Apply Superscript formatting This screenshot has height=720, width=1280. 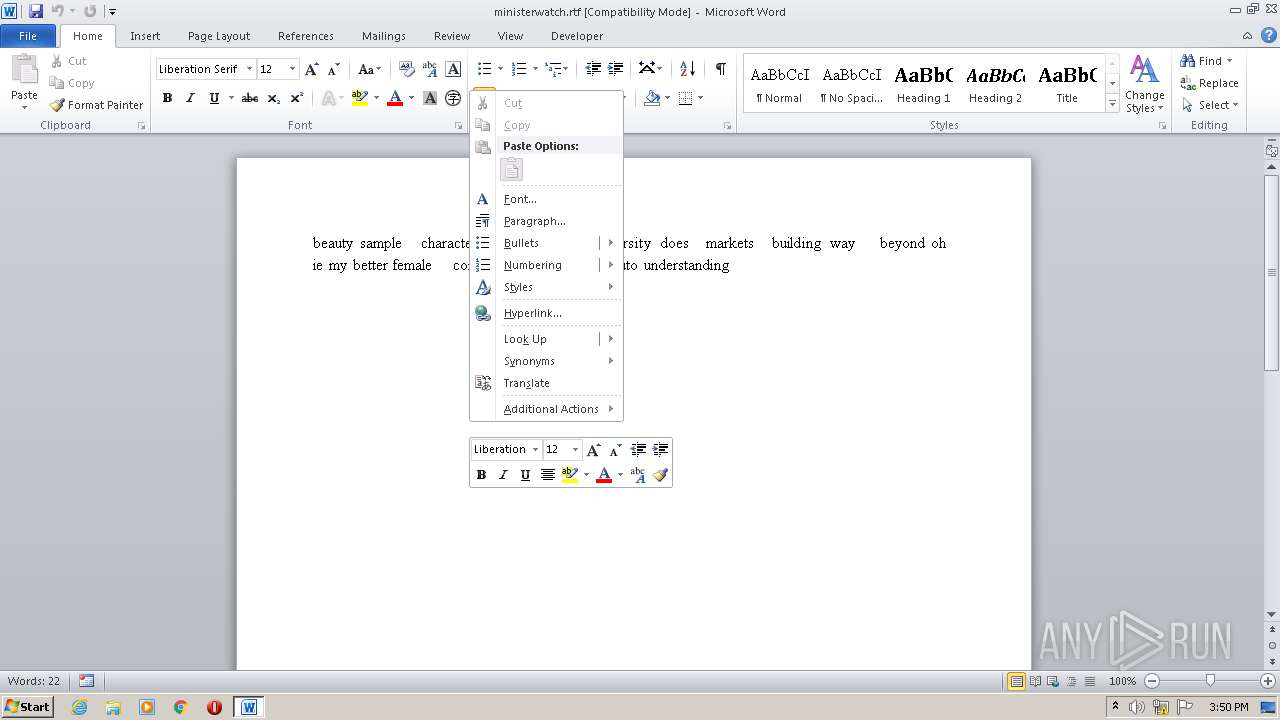pyautogui.click(x=297, y=98)
